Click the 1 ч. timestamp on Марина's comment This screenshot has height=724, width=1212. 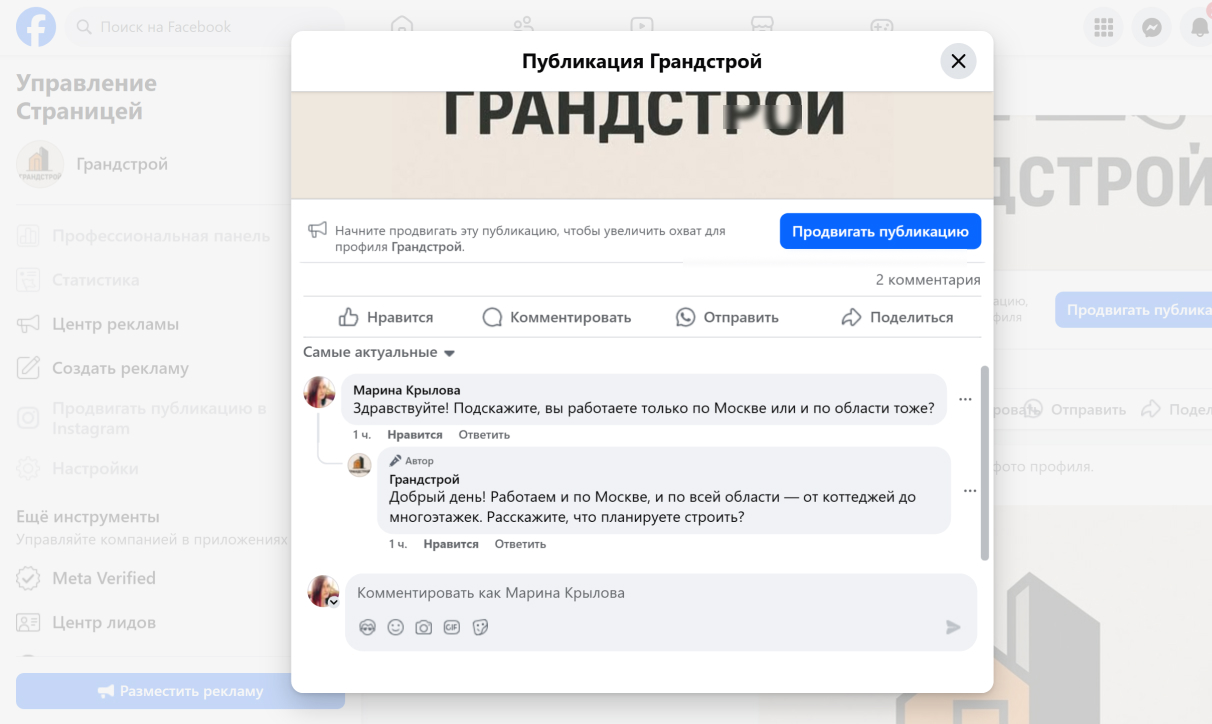coord(362,435)
